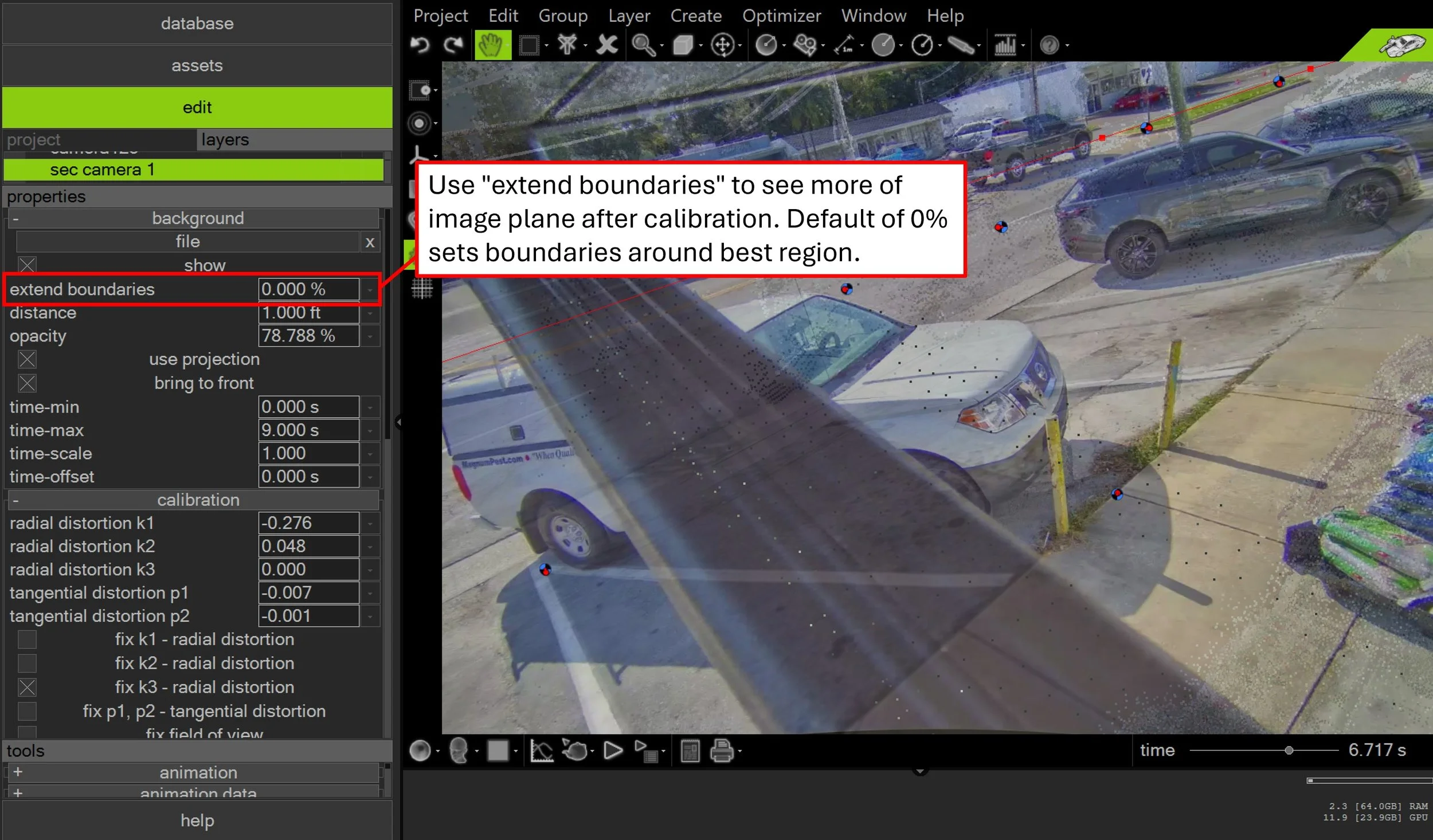This screenshot has width=1433, height=840.
Task: Open dropdown arrow next to opacity value
Action: coord(370,336)
